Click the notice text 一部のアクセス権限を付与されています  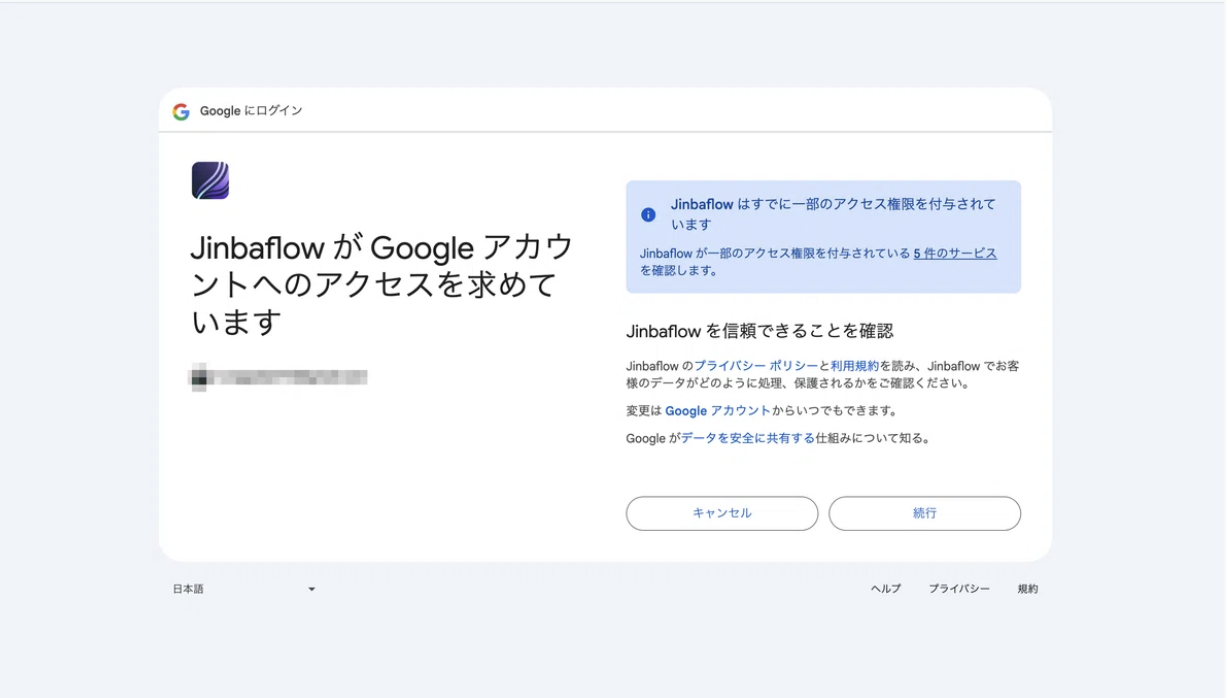tap(834, 214)
